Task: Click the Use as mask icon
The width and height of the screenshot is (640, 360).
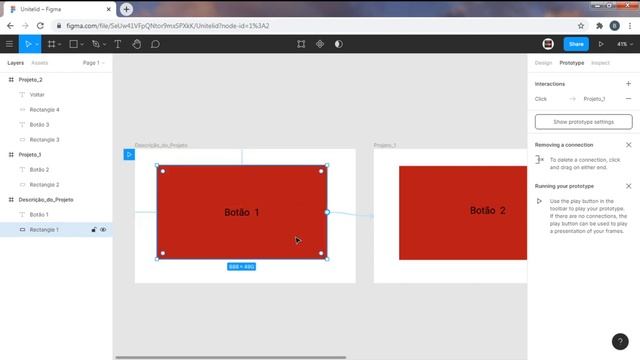Action: (x=339, y=44)
